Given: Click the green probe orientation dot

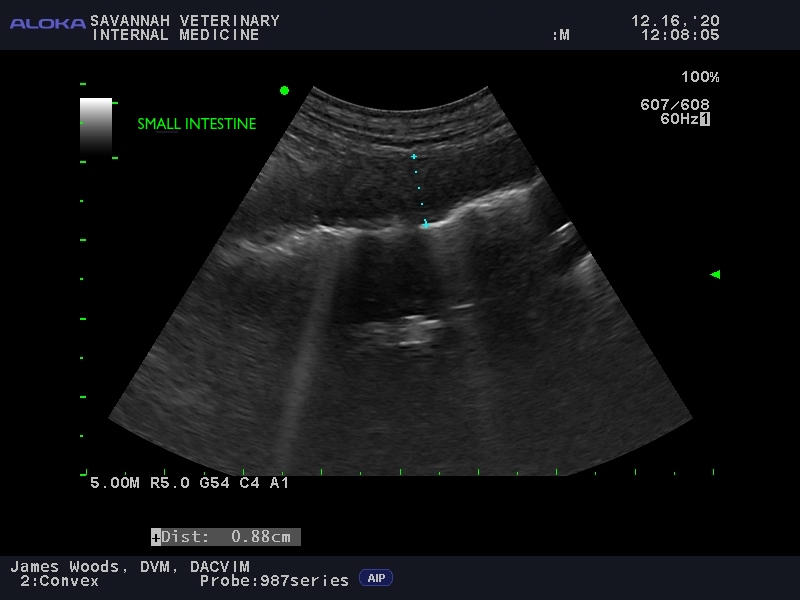Looking at the screenshot, I should [285, 91].
